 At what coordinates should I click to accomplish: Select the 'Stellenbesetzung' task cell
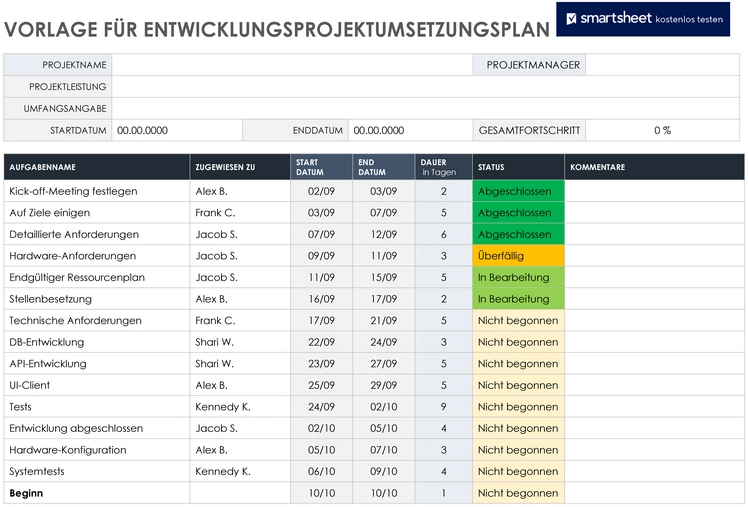click(97, 299)
